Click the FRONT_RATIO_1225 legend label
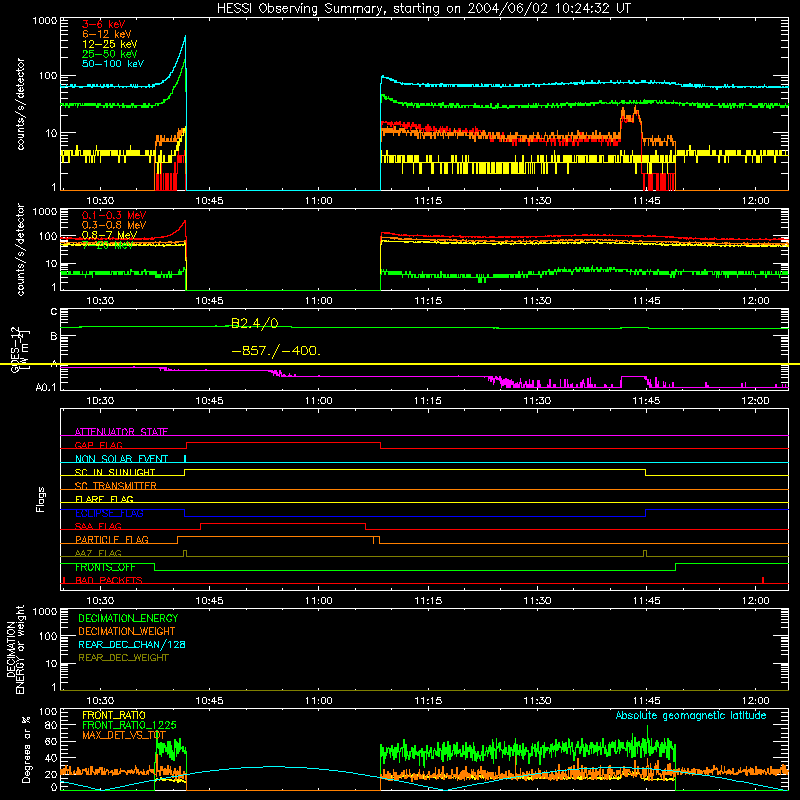The image size is (800, 800). pos(129,725)
